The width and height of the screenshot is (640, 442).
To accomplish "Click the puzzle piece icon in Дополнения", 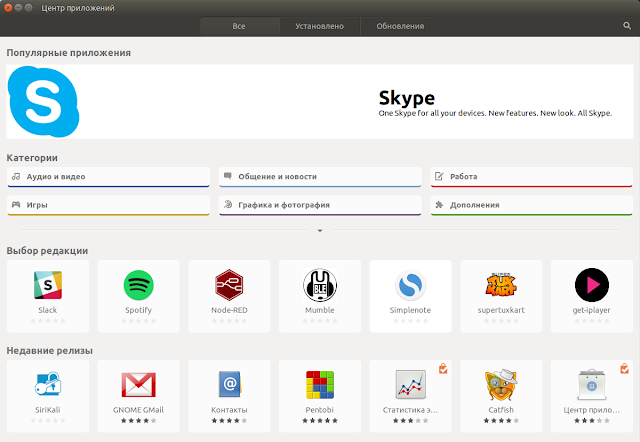I will [439, 204].
